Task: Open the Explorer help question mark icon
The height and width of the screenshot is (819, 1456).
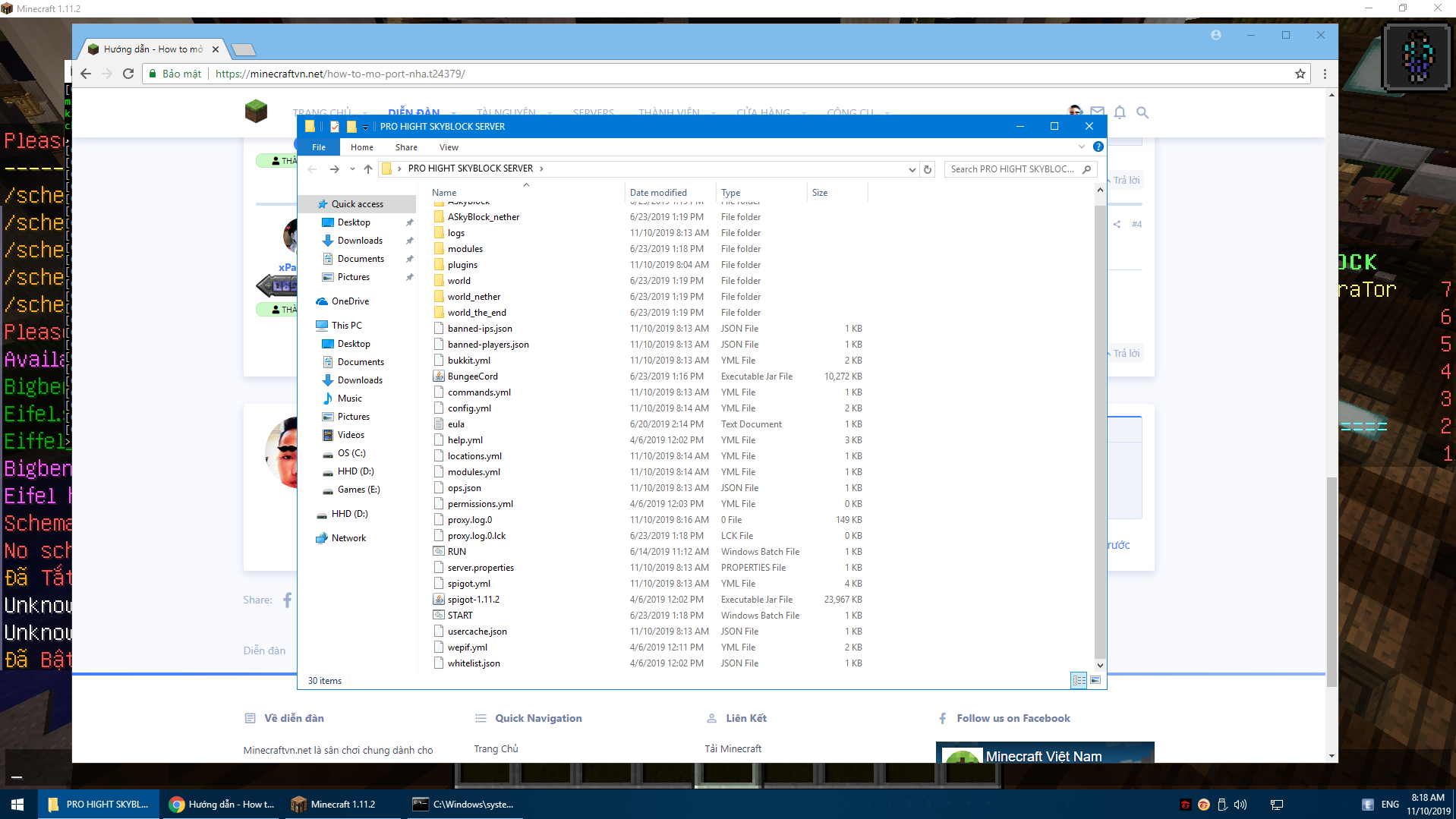Action: click(1098, 147)
